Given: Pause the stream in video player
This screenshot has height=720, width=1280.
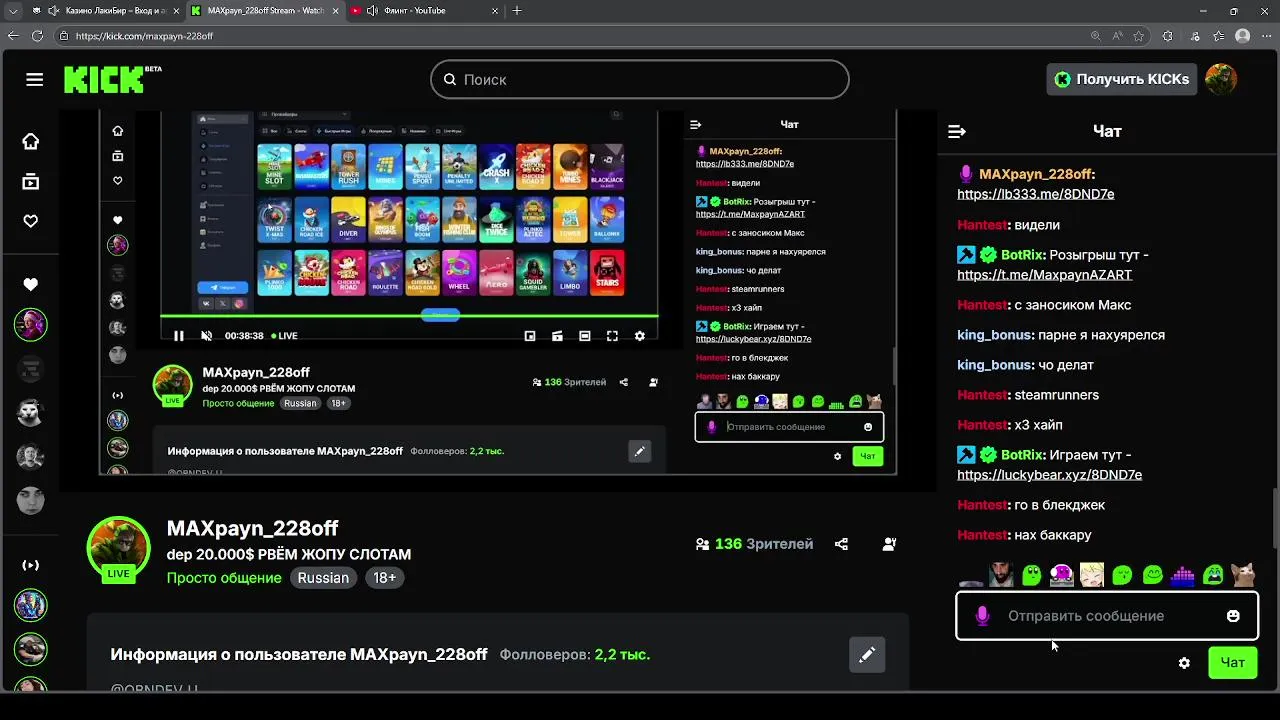Looking at the screenshot, I should [x=179, y=336].
